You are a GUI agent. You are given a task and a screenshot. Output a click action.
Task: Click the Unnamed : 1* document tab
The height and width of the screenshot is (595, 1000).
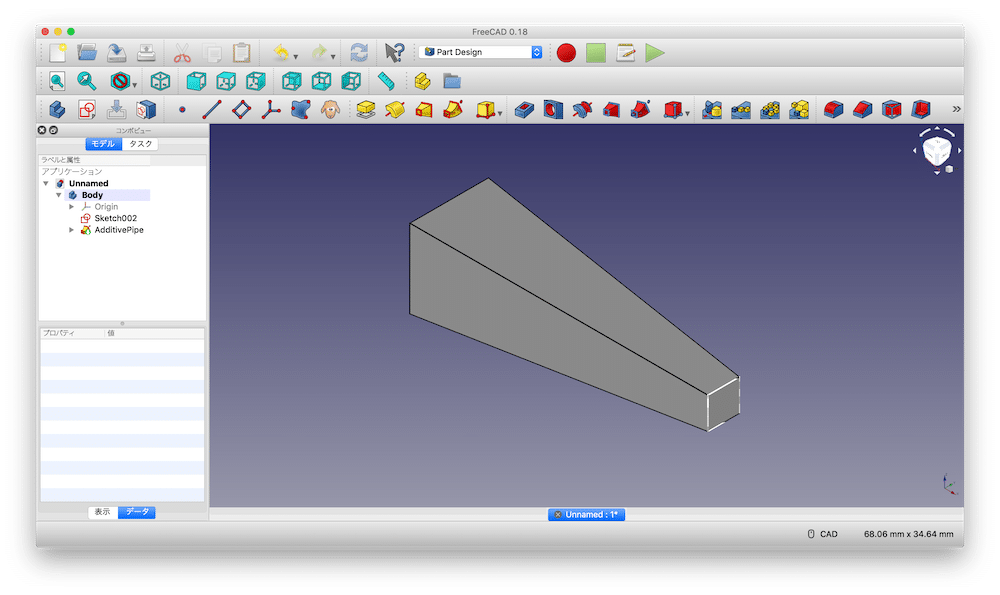587,514
